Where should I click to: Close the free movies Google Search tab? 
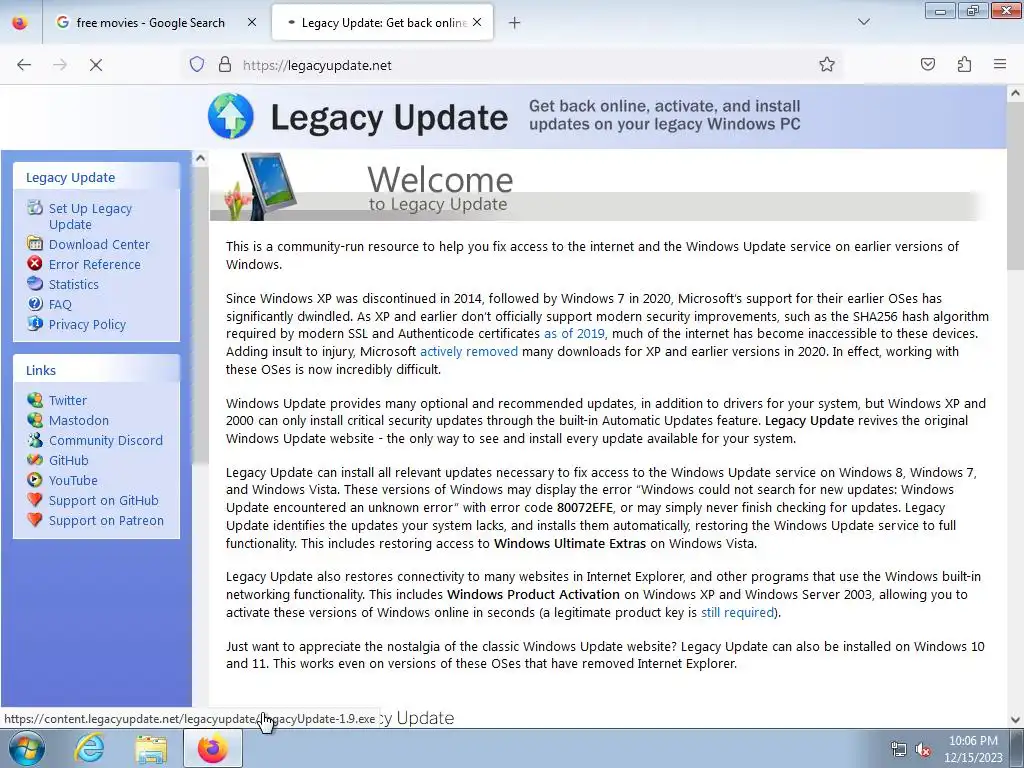coord(251,22)
